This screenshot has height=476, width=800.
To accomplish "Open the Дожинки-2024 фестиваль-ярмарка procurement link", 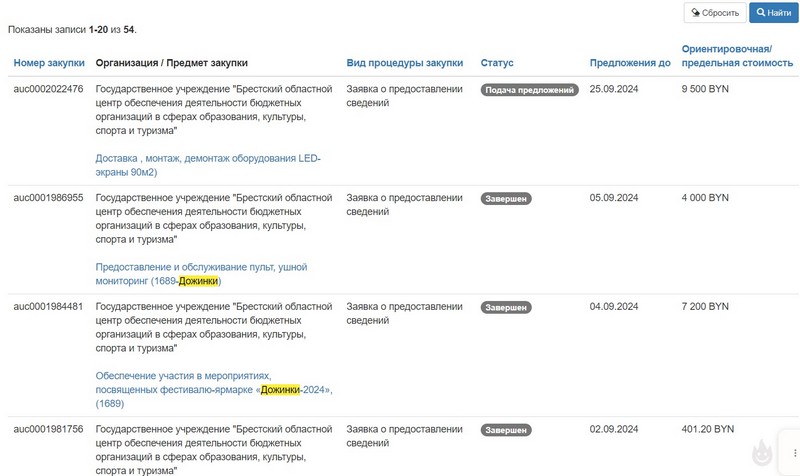I will pos(212,389).
